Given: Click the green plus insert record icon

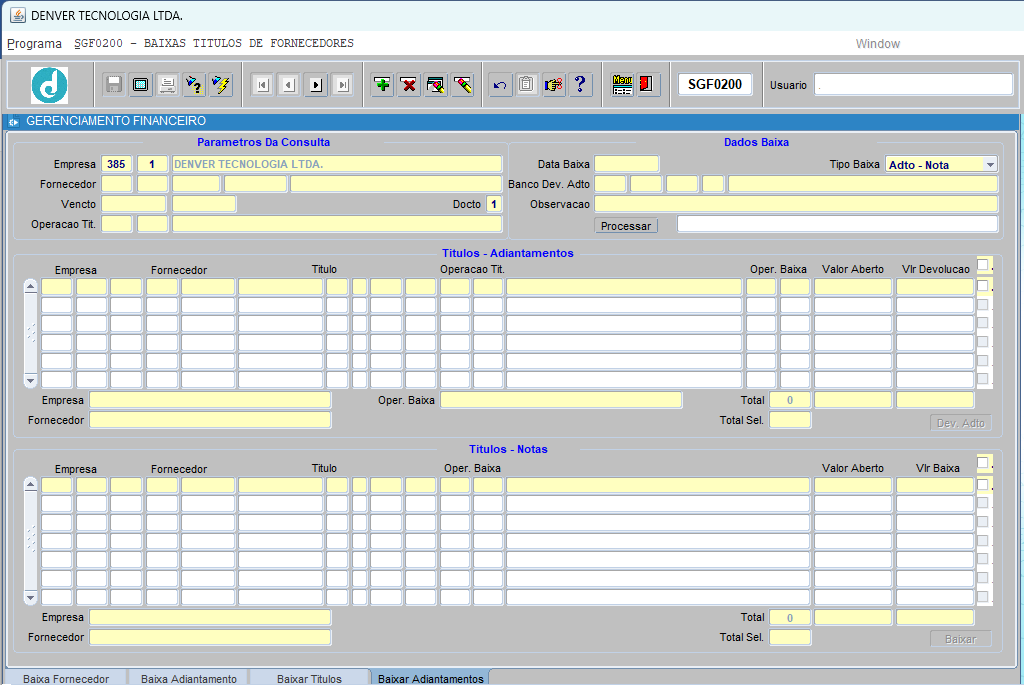Looking at the screenshot, I should [x=382, y=85].
